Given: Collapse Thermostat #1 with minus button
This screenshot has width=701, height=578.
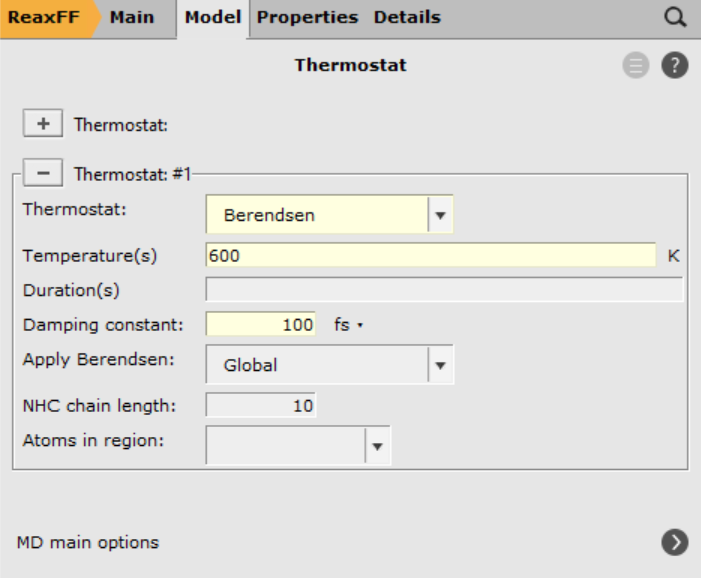Looking at the screenshot, I should pos(43,174).
